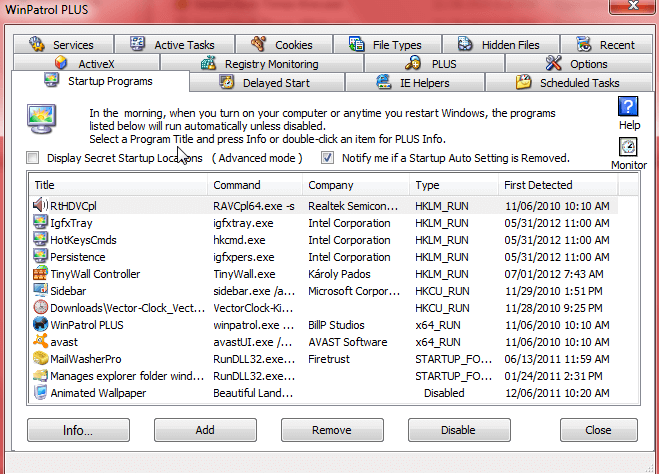Click the Cookies tab gingerbread icon
Image resolution: width=659 pixels, height=474 pixels.
point(258,44)
